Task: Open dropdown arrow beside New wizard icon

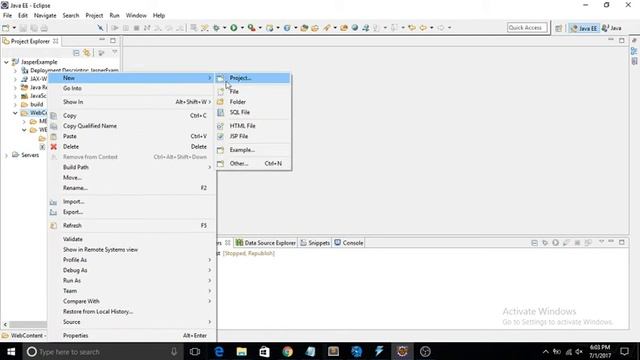Action: pos(14,28)
